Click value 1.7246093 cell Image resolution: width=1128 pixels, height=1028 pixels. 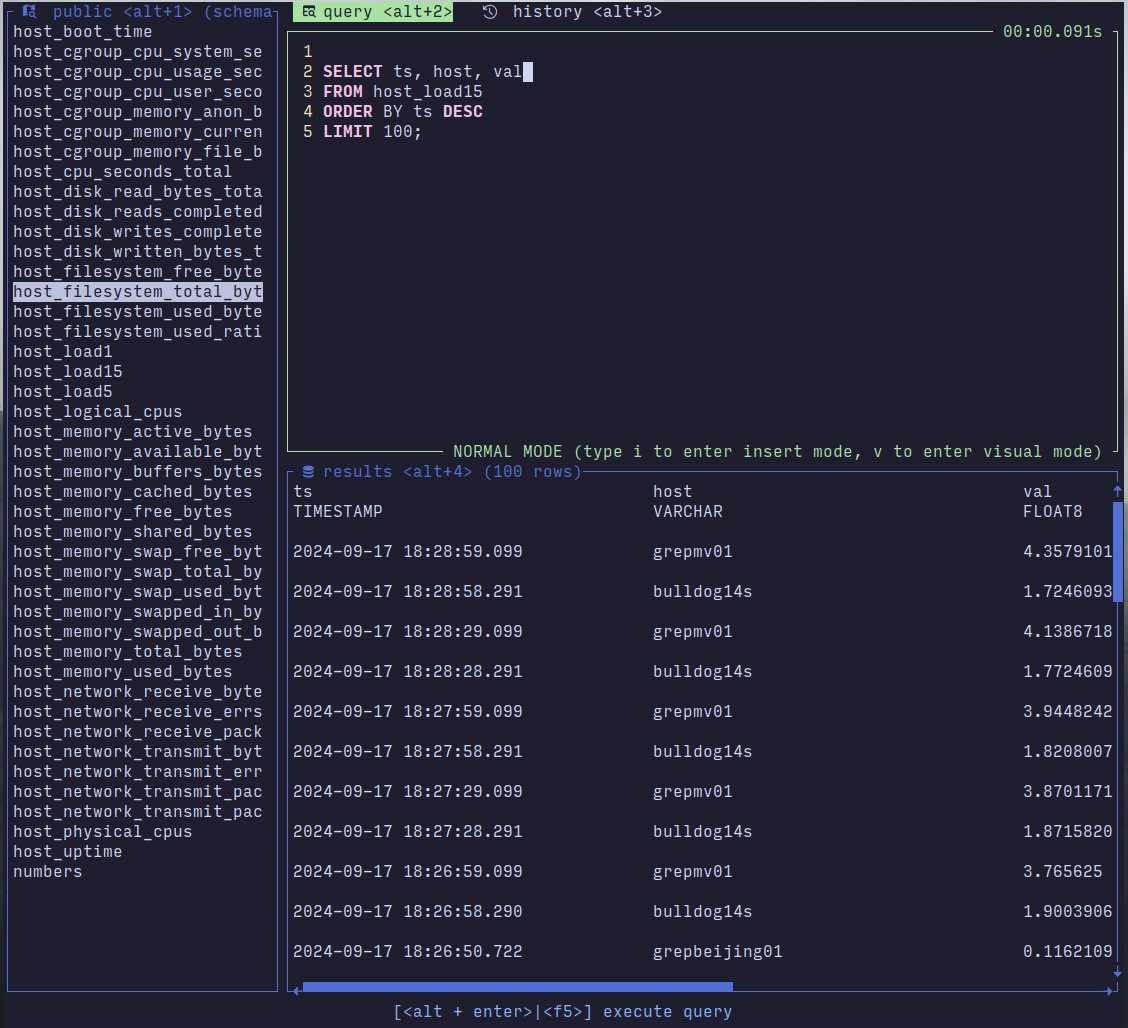click(x=1068, y=592)
